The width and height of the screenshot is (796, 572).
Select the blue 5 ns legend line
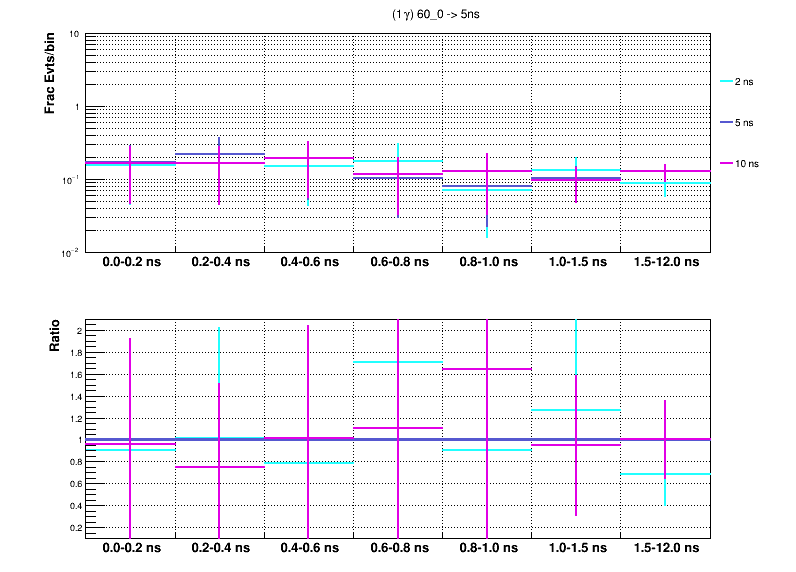[728, 122]
